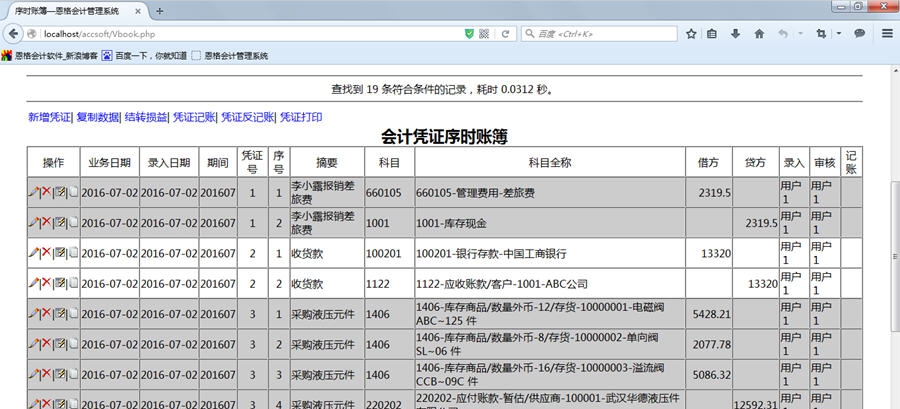The image size is (900, 409).
Task: Click the red X delete icon in the 单向阀 row
Action: 45,344
